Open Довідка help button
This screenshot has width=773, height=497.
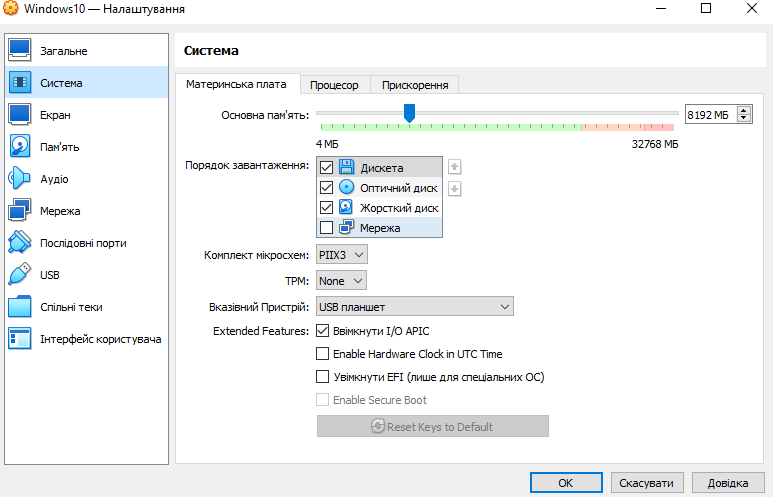[728, 483]
